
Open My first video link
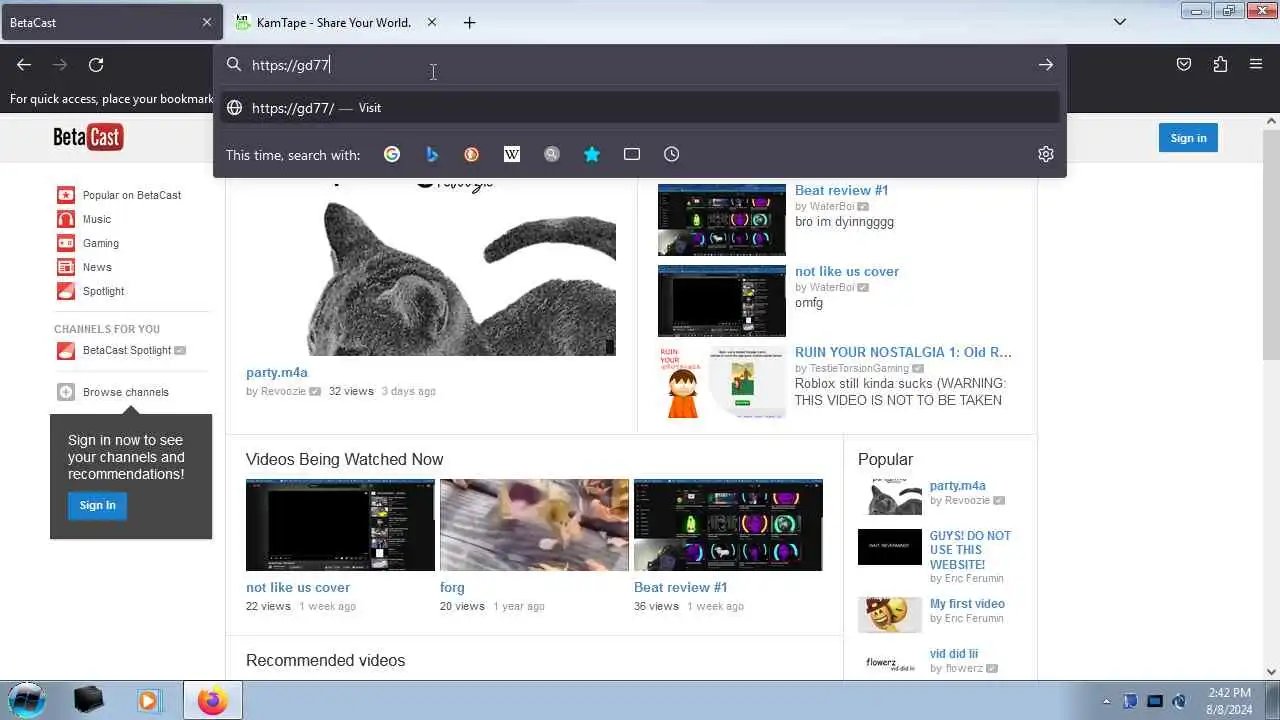click(967, 604)
